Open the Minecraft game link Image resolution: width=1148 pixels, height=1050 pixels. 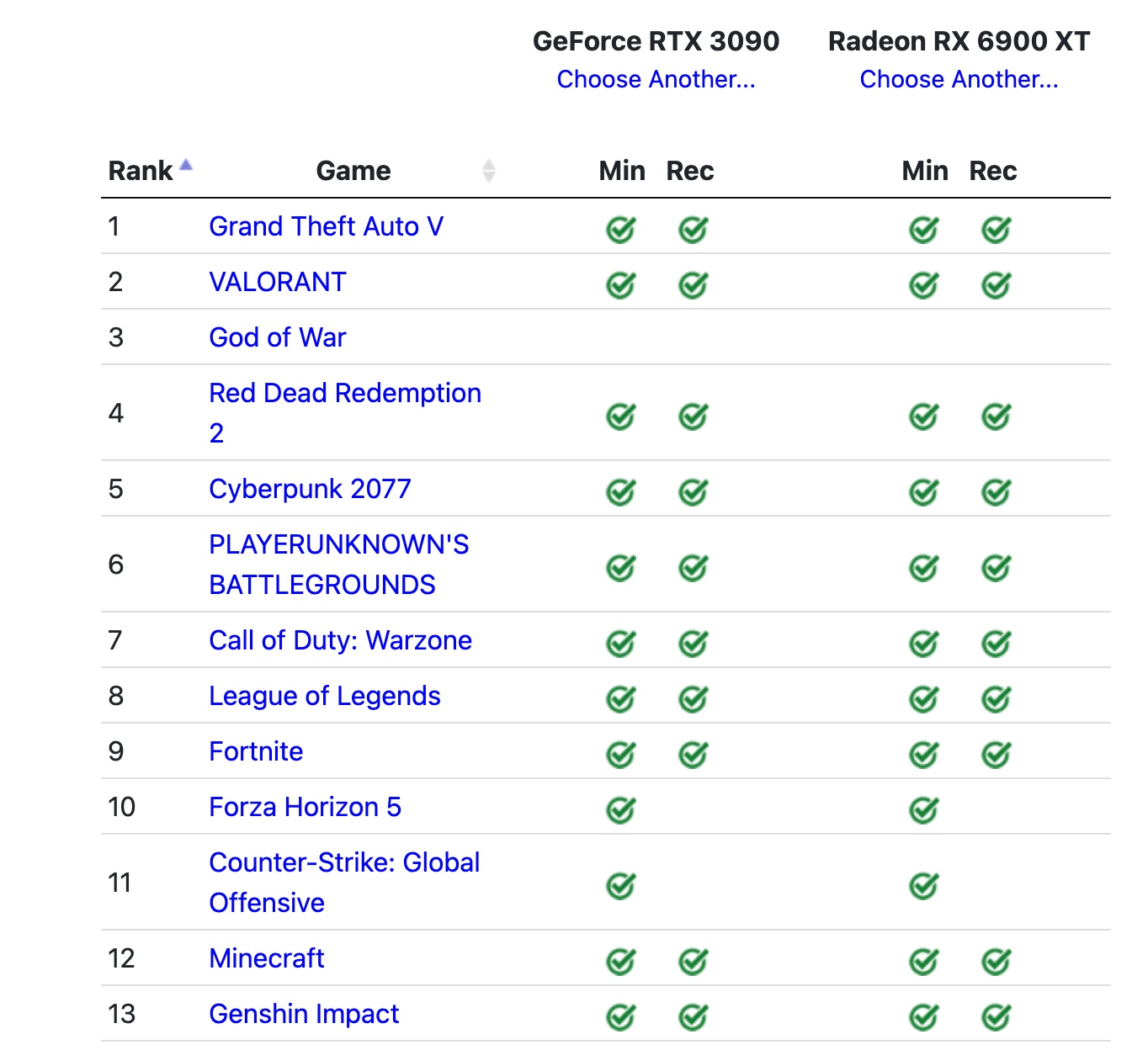267,958
